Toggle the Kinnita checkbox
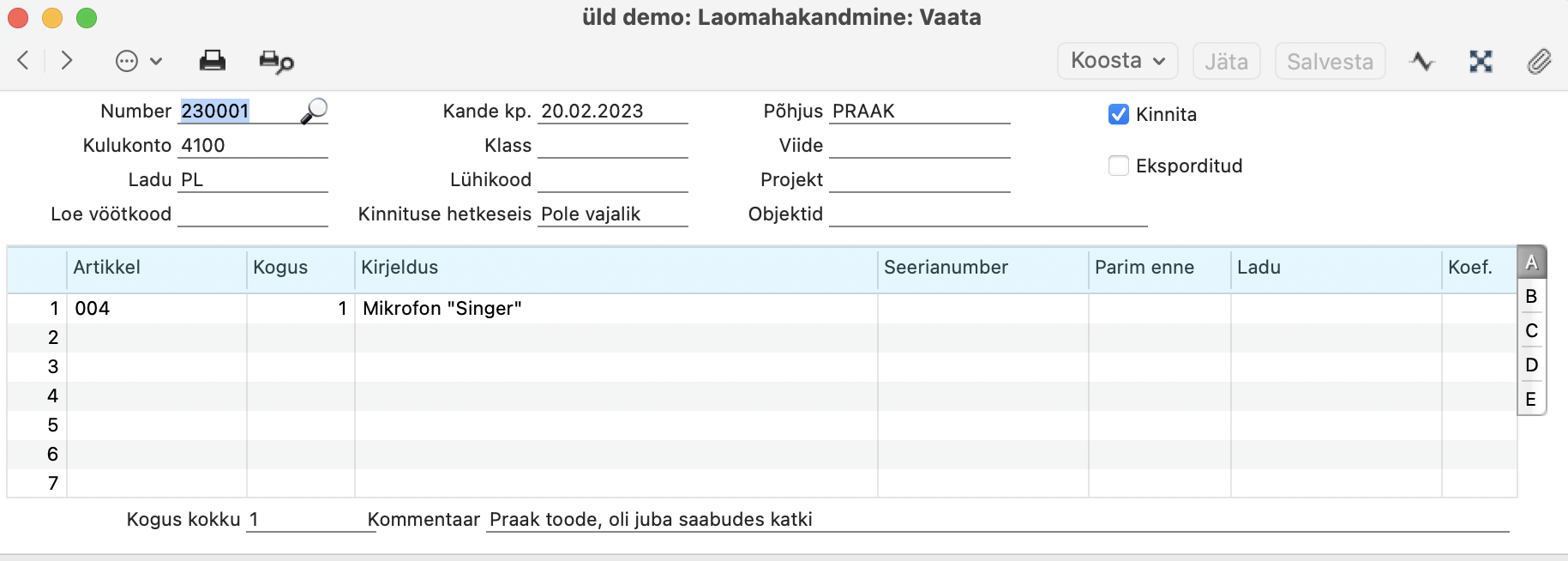The image size is (1568, 561). pos(1119,114)
